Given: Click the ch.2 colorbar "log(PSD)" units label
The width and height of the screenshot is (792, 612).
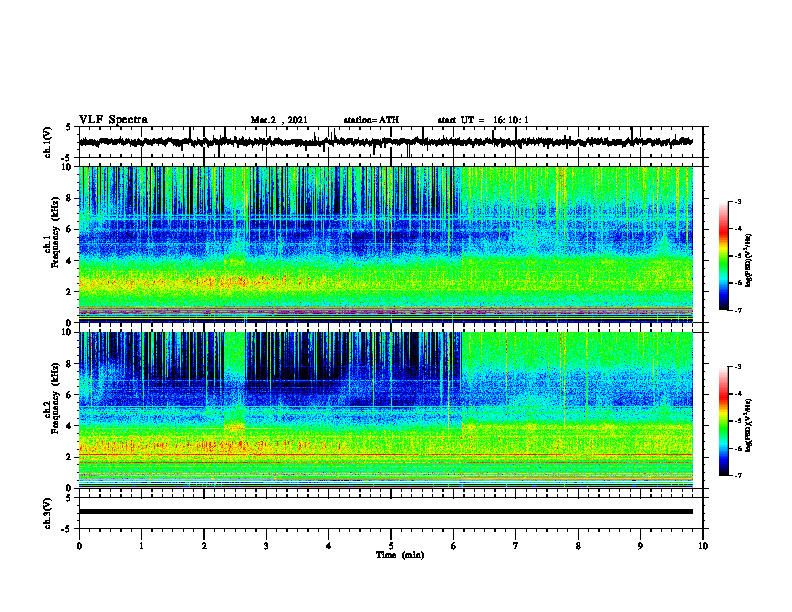Looking at the screenshot, I should coord(748,425).
